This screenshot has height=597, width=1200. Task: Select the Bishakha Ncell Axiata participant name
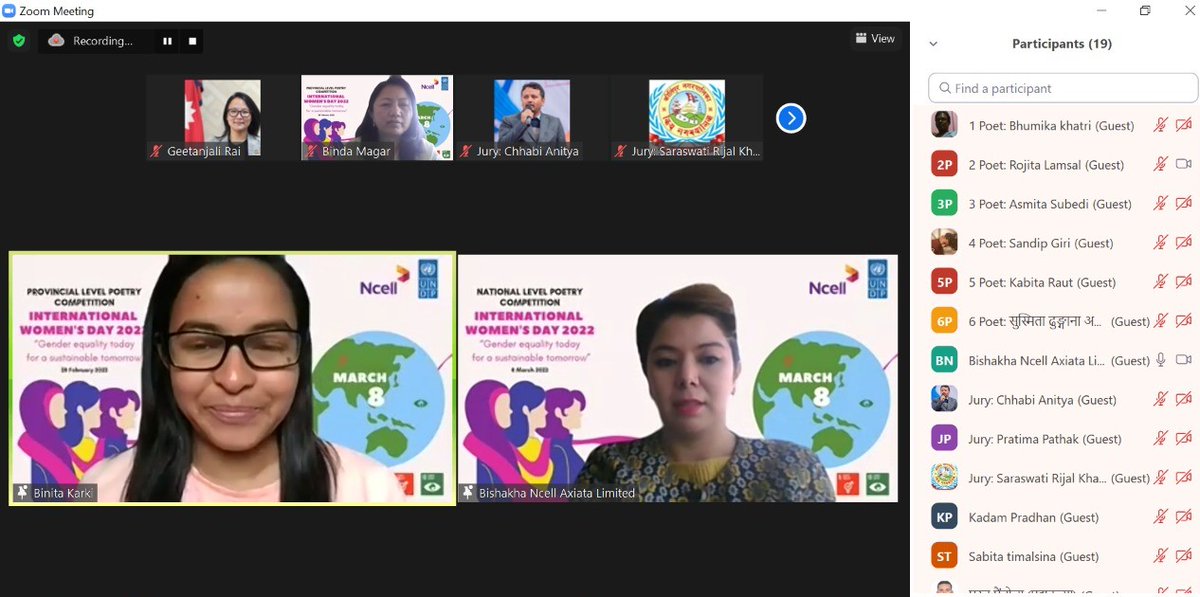click(1059, 360)
